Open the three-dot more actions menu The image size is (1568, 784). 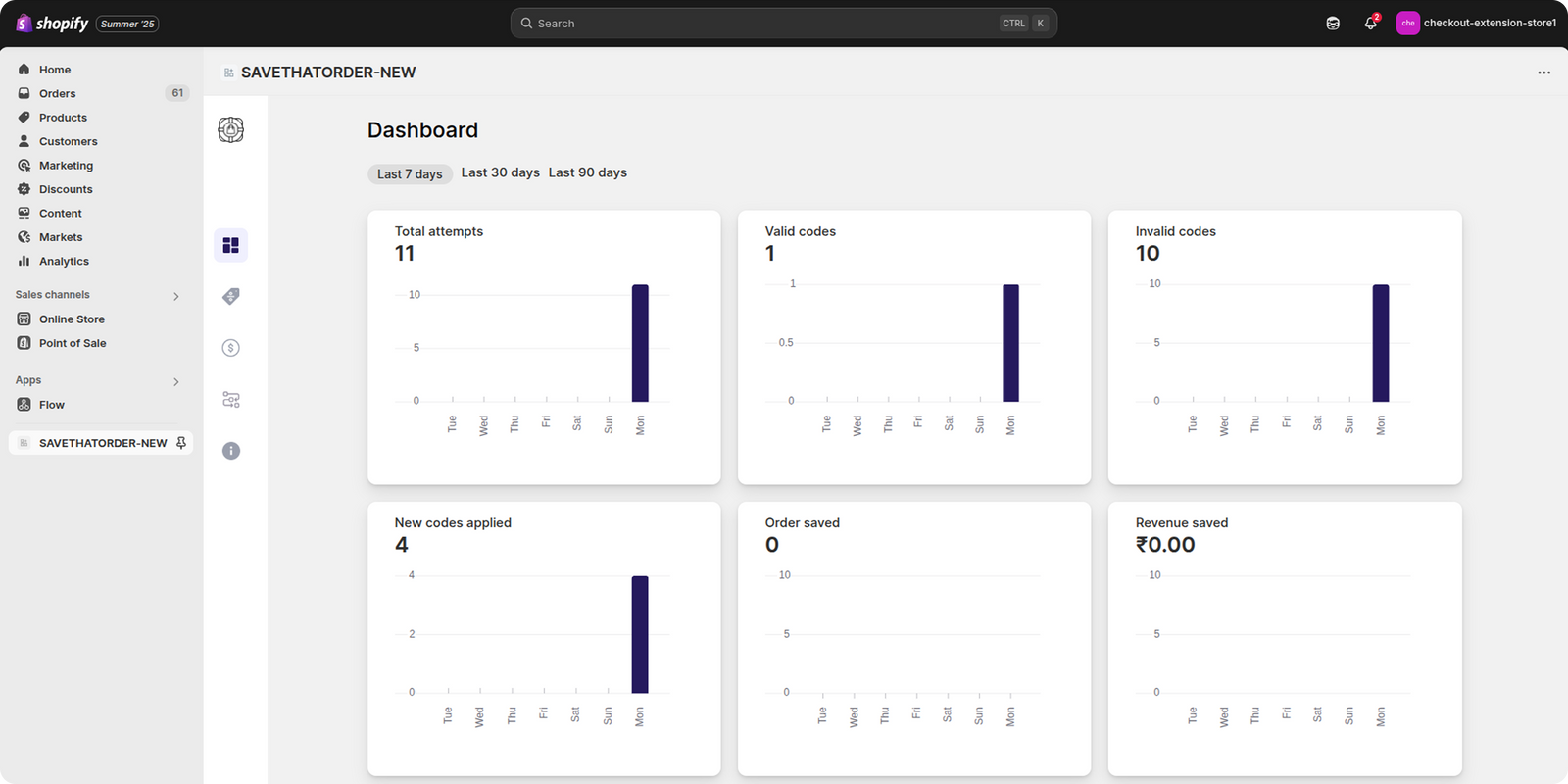click(x=1543, y=73)
